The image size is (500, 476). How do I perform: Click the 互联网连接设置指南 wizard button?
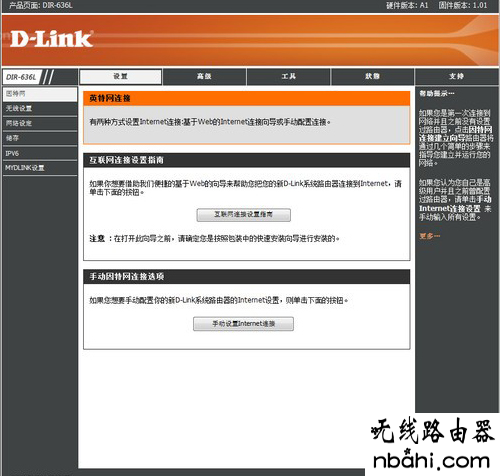(x=243, y=215)
